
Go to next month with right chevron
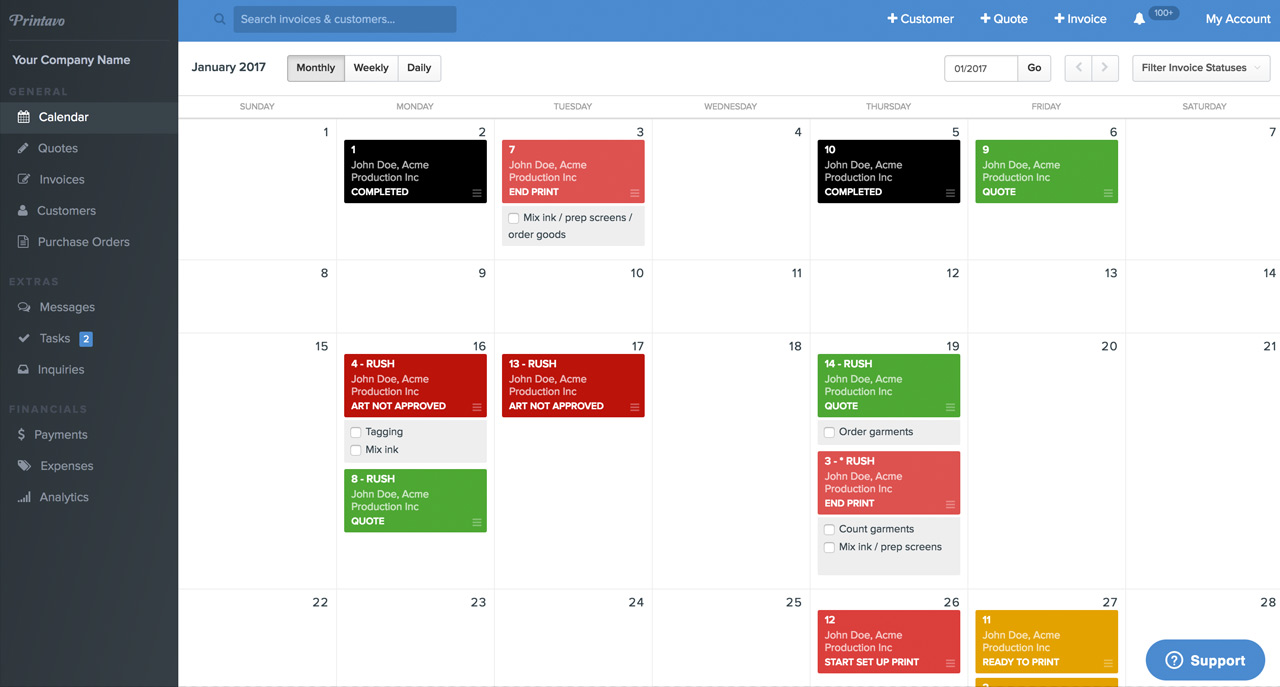coord(1104,68)
